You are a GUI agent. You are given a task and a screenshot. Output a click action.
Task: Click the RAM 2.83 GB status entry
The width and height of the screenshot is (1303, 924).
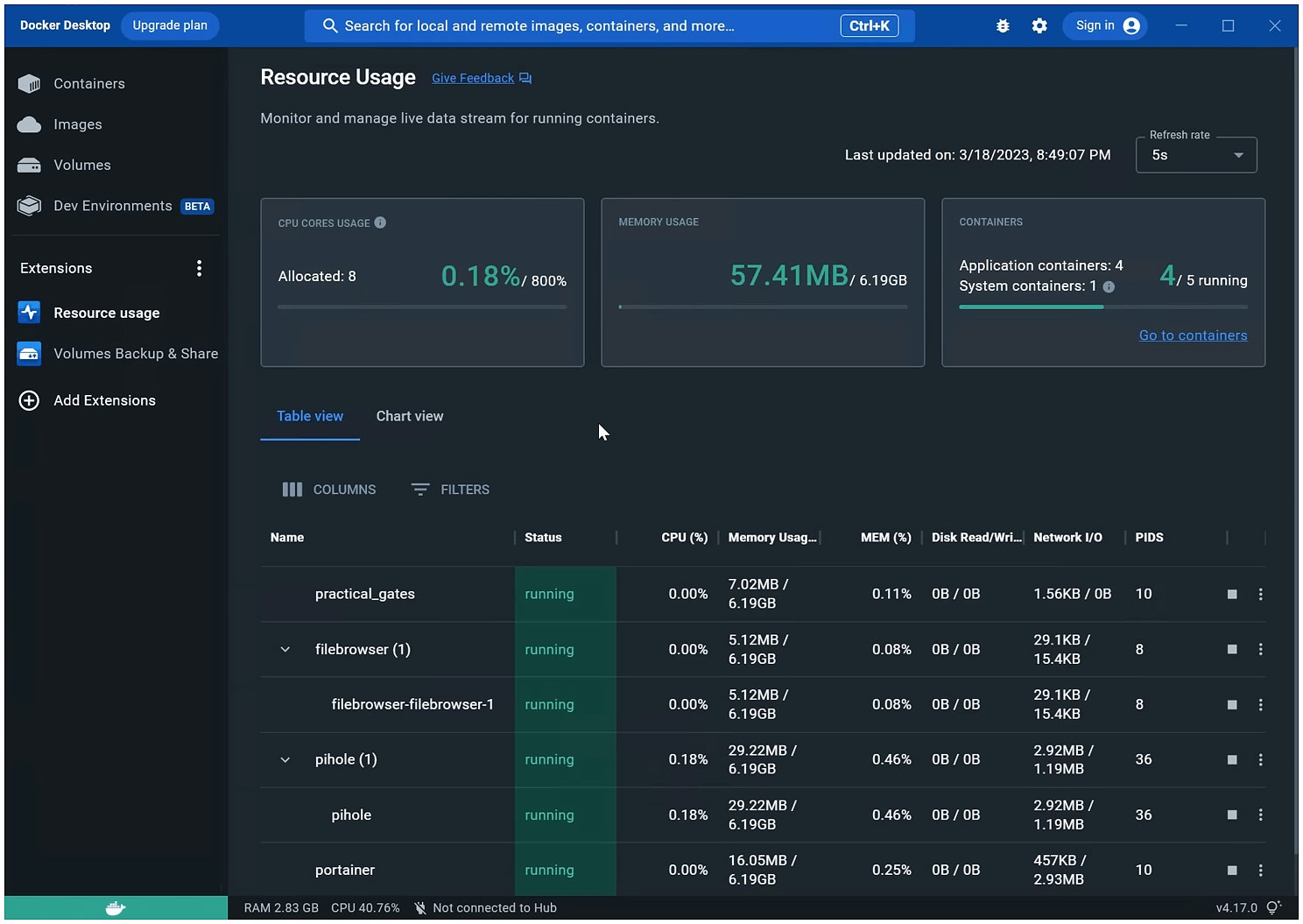[x=281, y=908]
